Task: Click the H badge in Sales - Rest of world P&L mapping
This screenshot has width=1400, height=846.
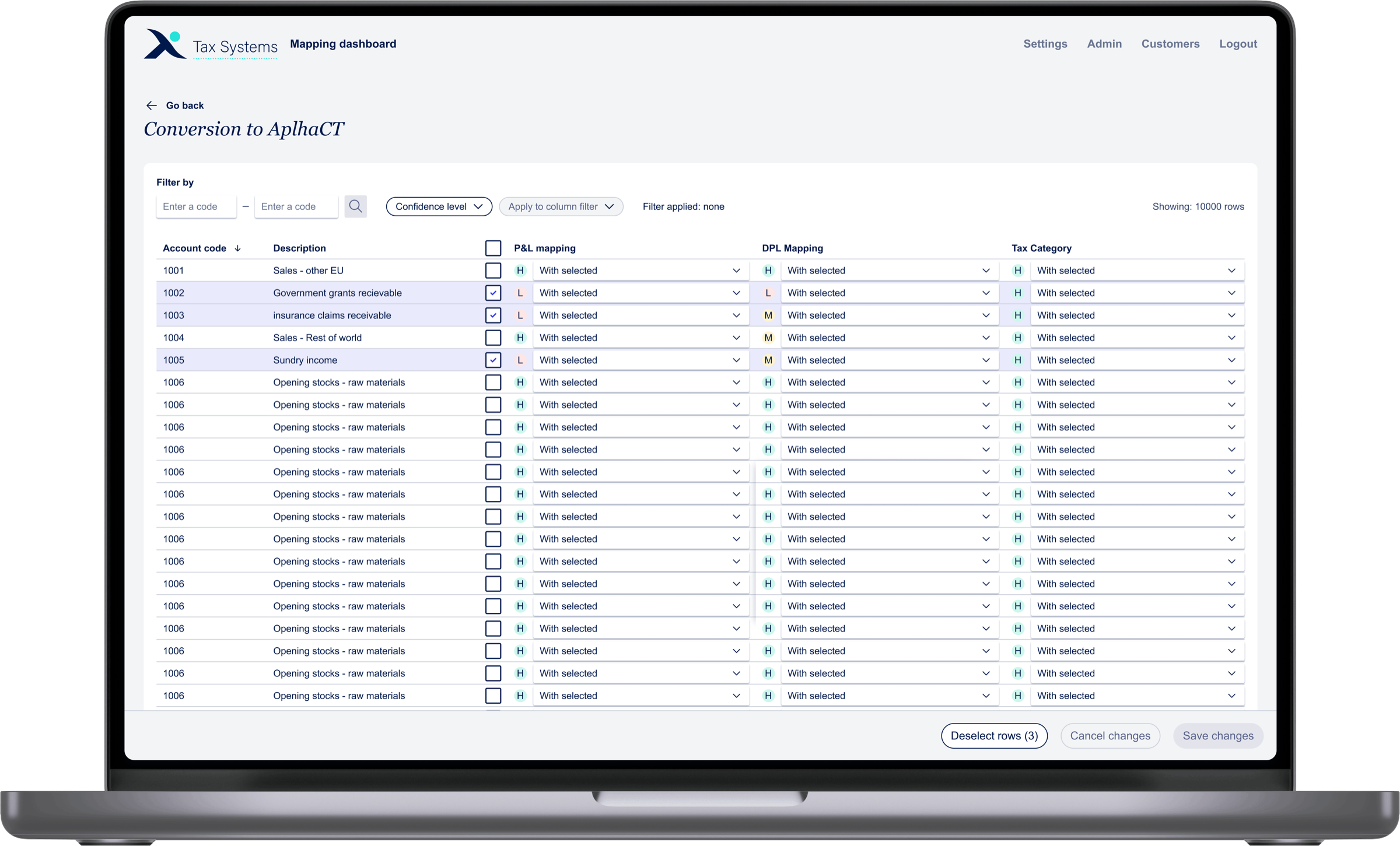Action: (x=520, y=338)
